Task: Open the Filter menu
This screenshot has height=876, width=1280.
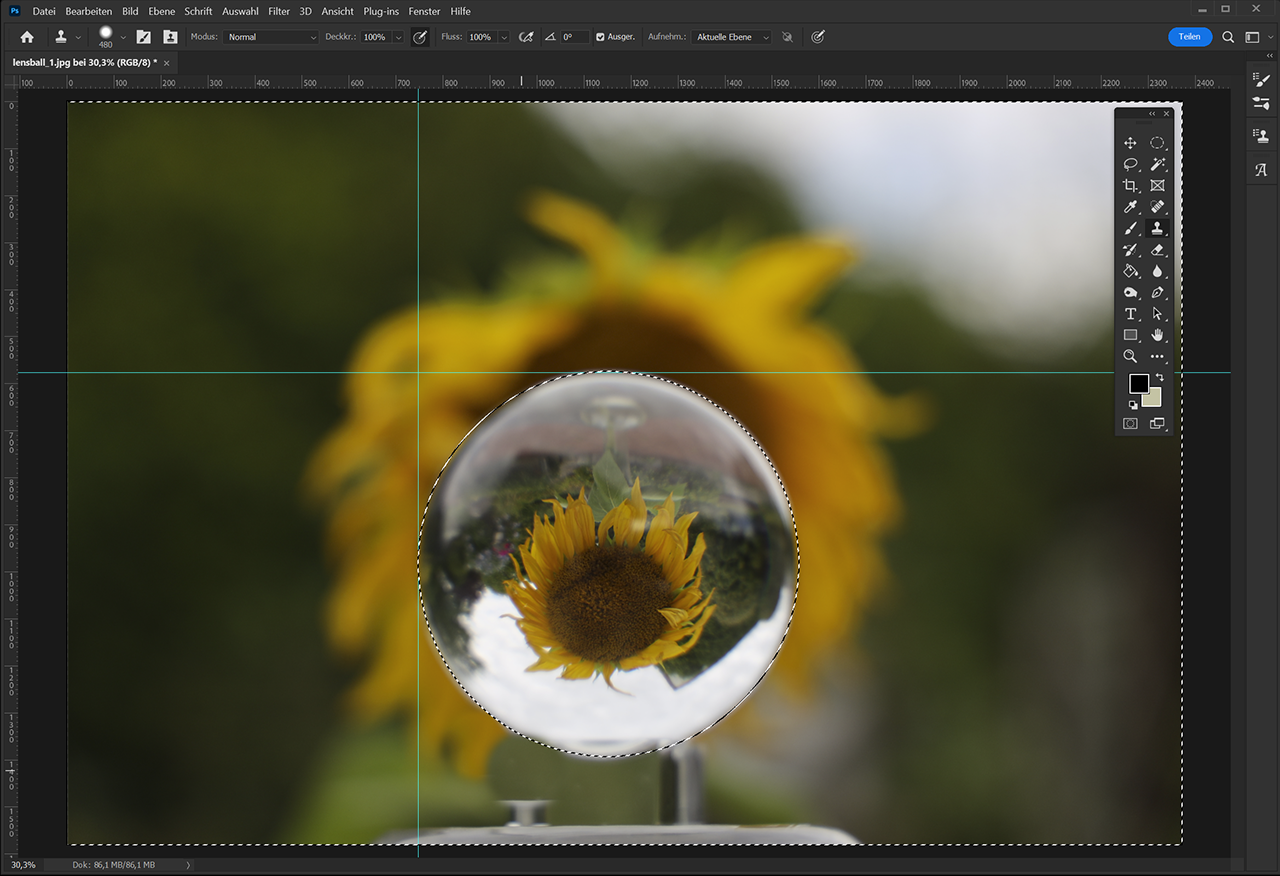Action: pos(279,11)
